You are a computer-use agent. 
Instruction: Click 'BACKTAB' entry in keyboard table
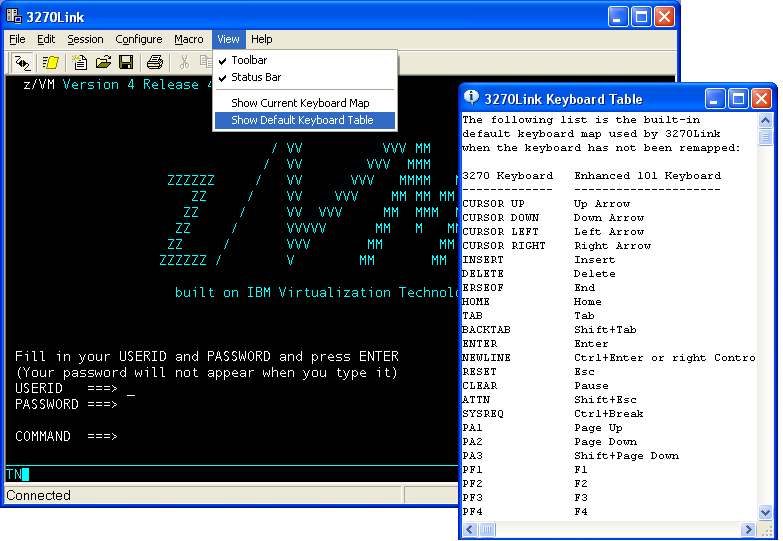coord(486,330)
